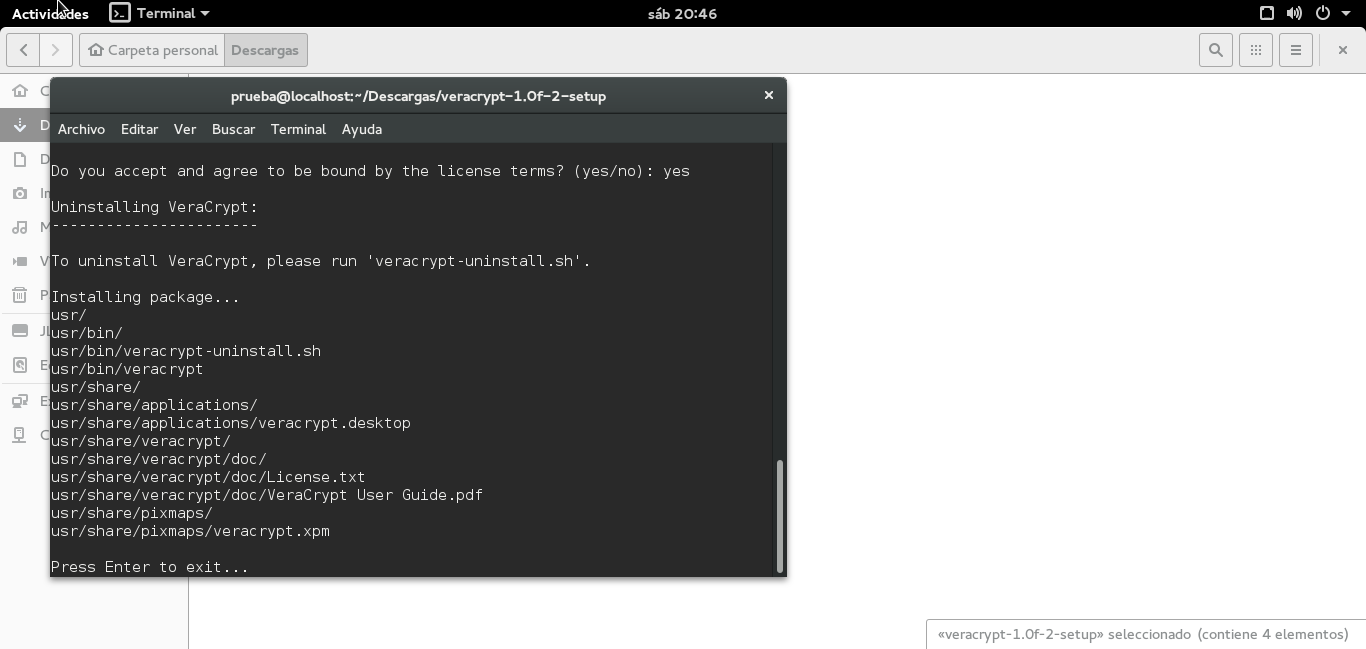Open the trash sidebar icon
The width and height of the screenshot is (1366, 649).
pos(19,295)
